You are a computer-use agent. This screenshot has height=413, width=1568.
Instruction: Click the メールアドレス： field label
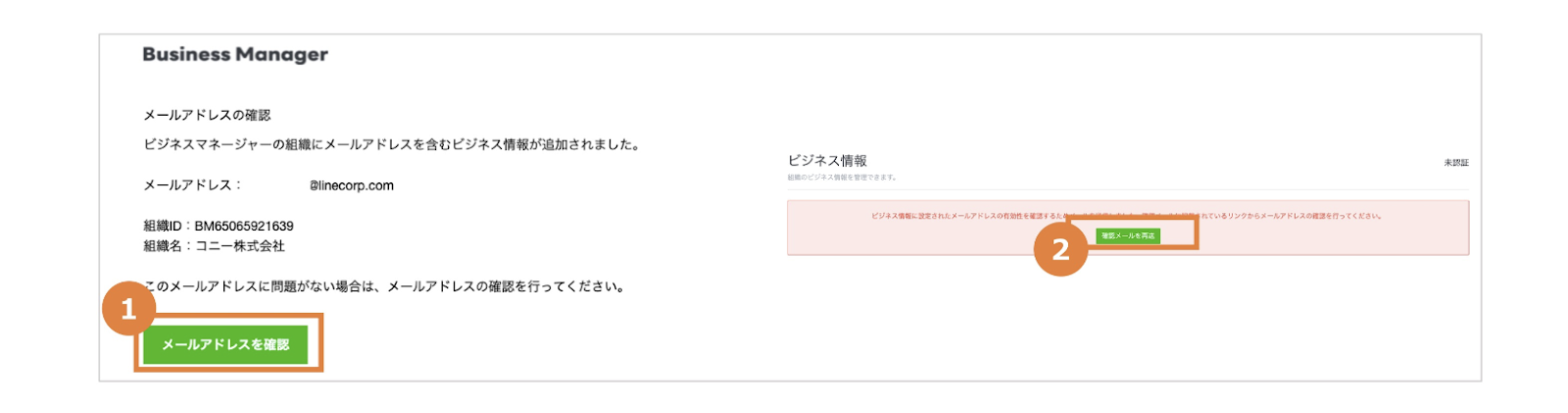click(192, 185)
